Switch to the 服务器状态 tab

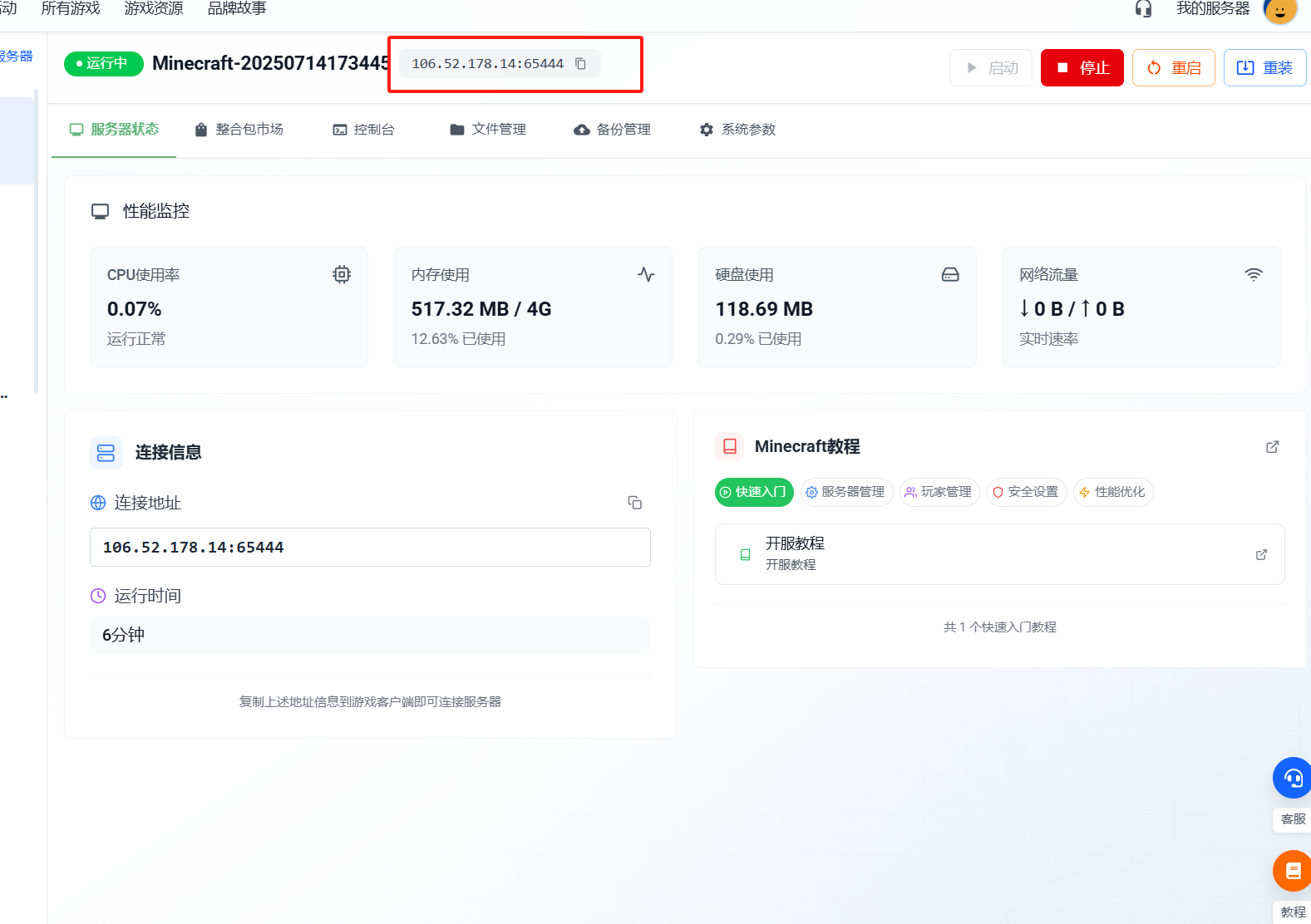coord(114,130)
